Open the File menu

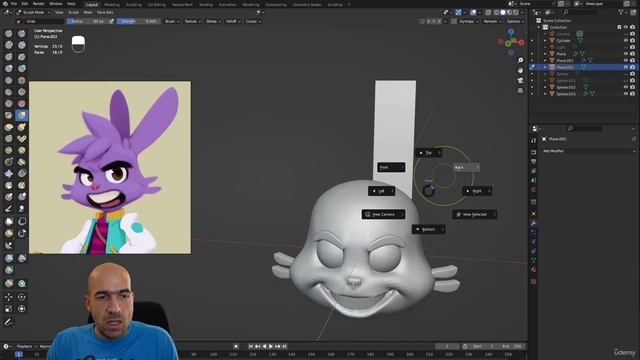pos(14,4)
